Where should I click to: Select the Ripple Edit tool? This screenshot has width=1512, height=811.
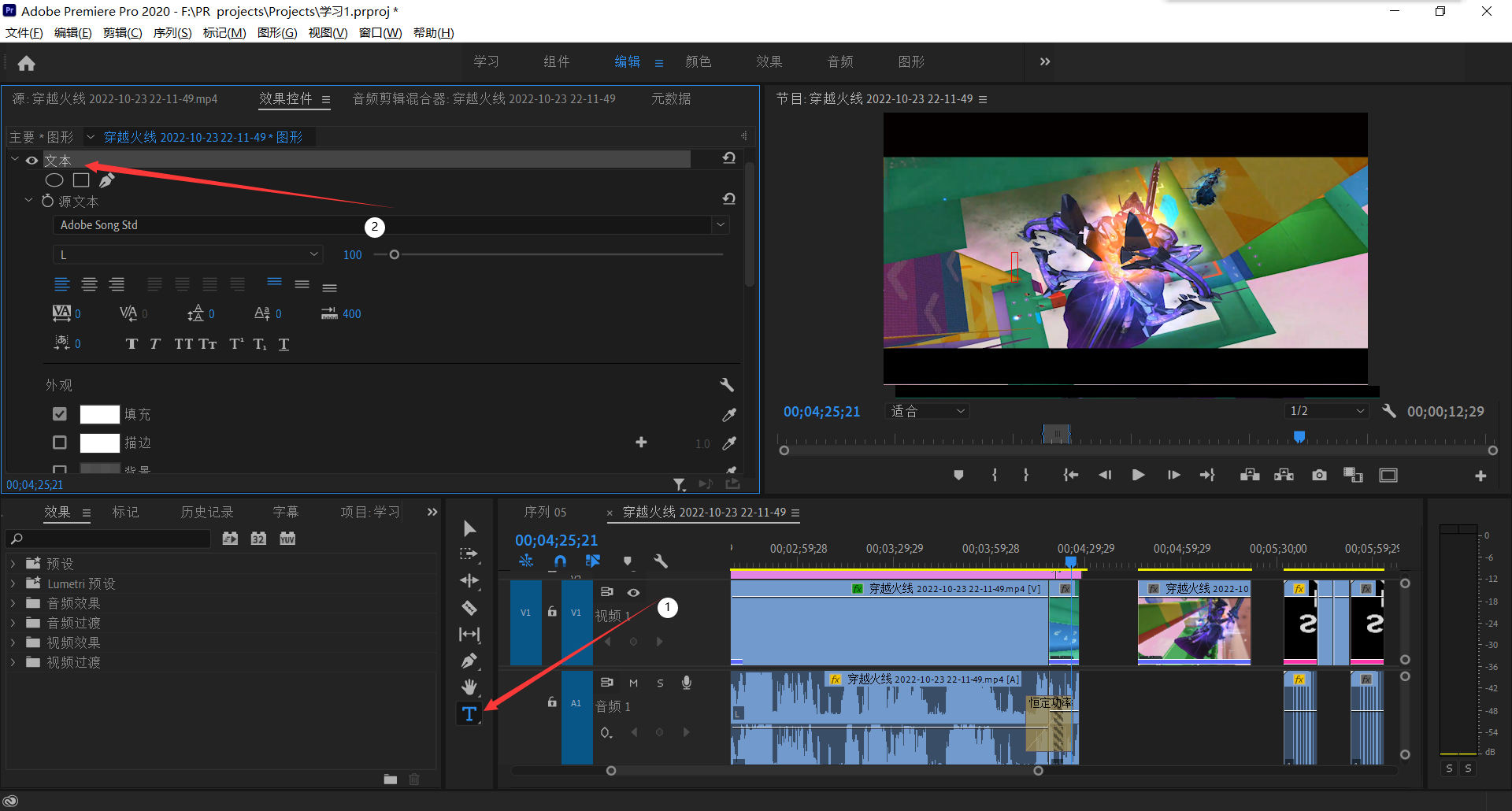[x=469, y=580]
